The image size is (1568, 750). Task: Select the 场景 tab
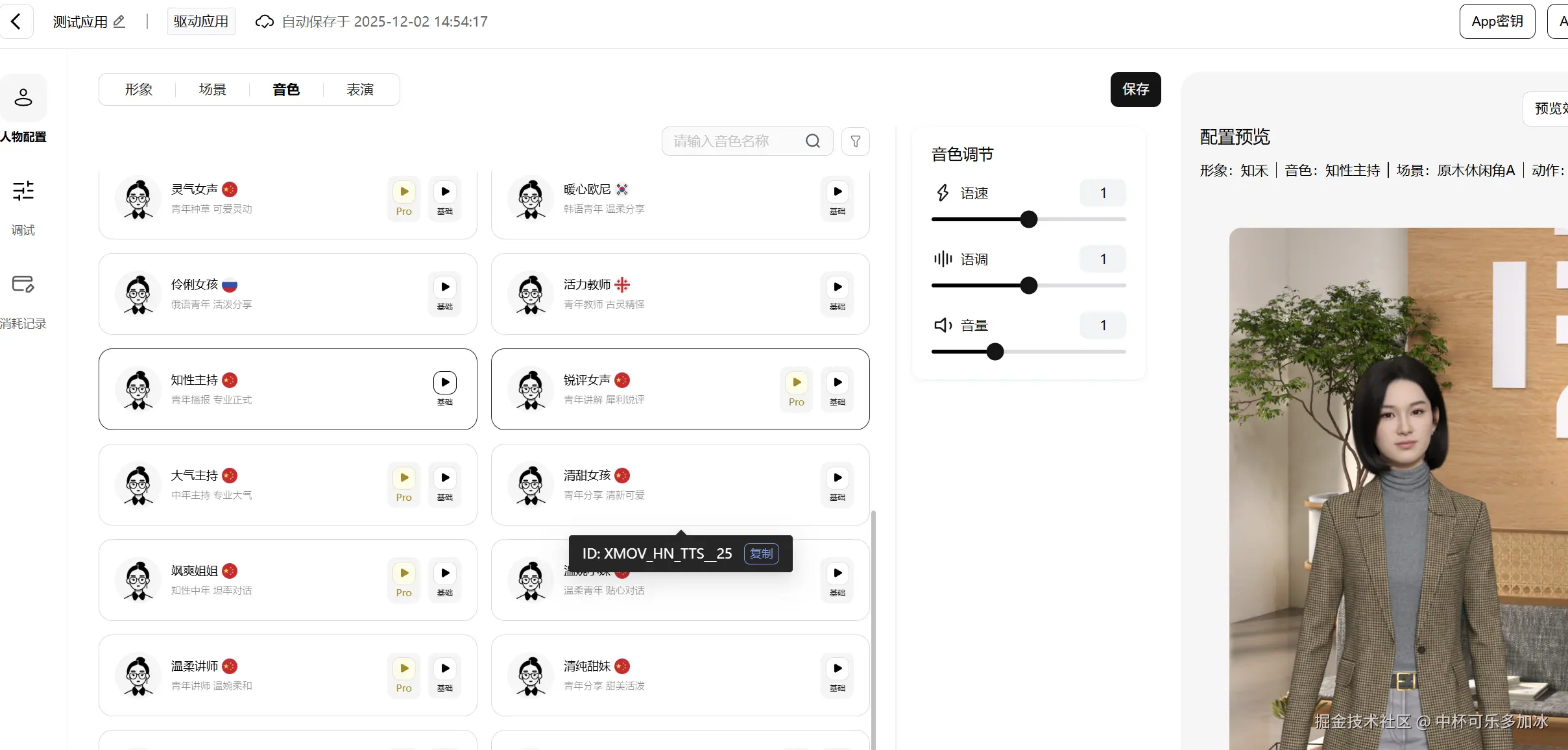pyautogui.click(x=212, y=90)
